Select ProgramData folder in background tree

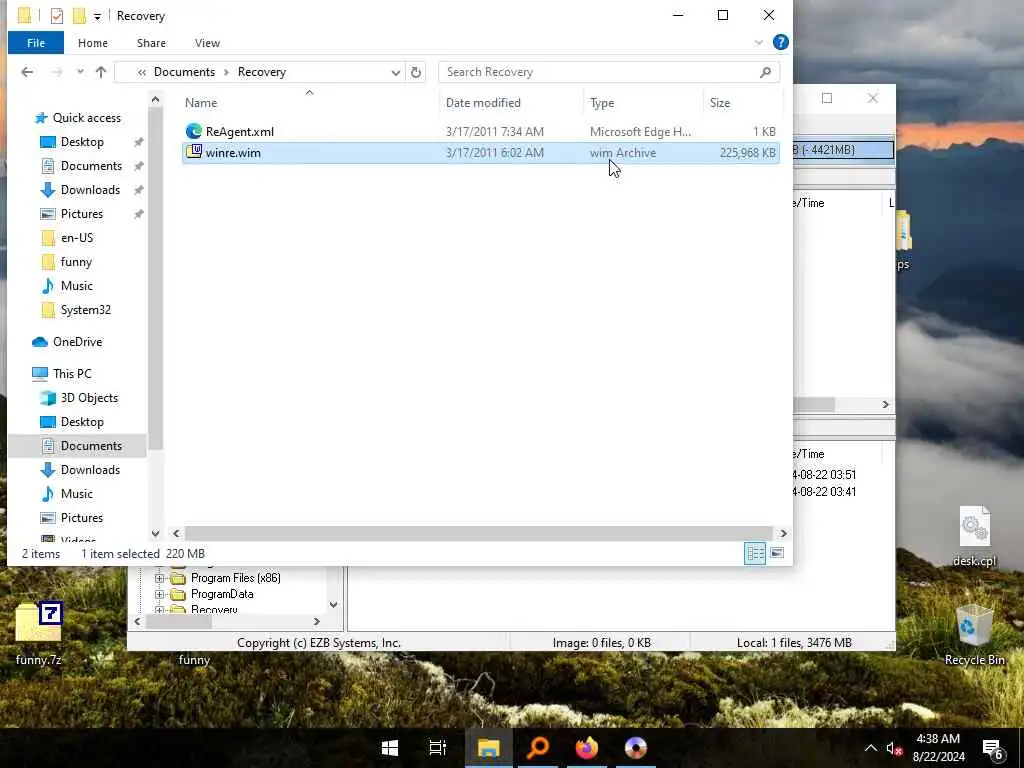221,594
